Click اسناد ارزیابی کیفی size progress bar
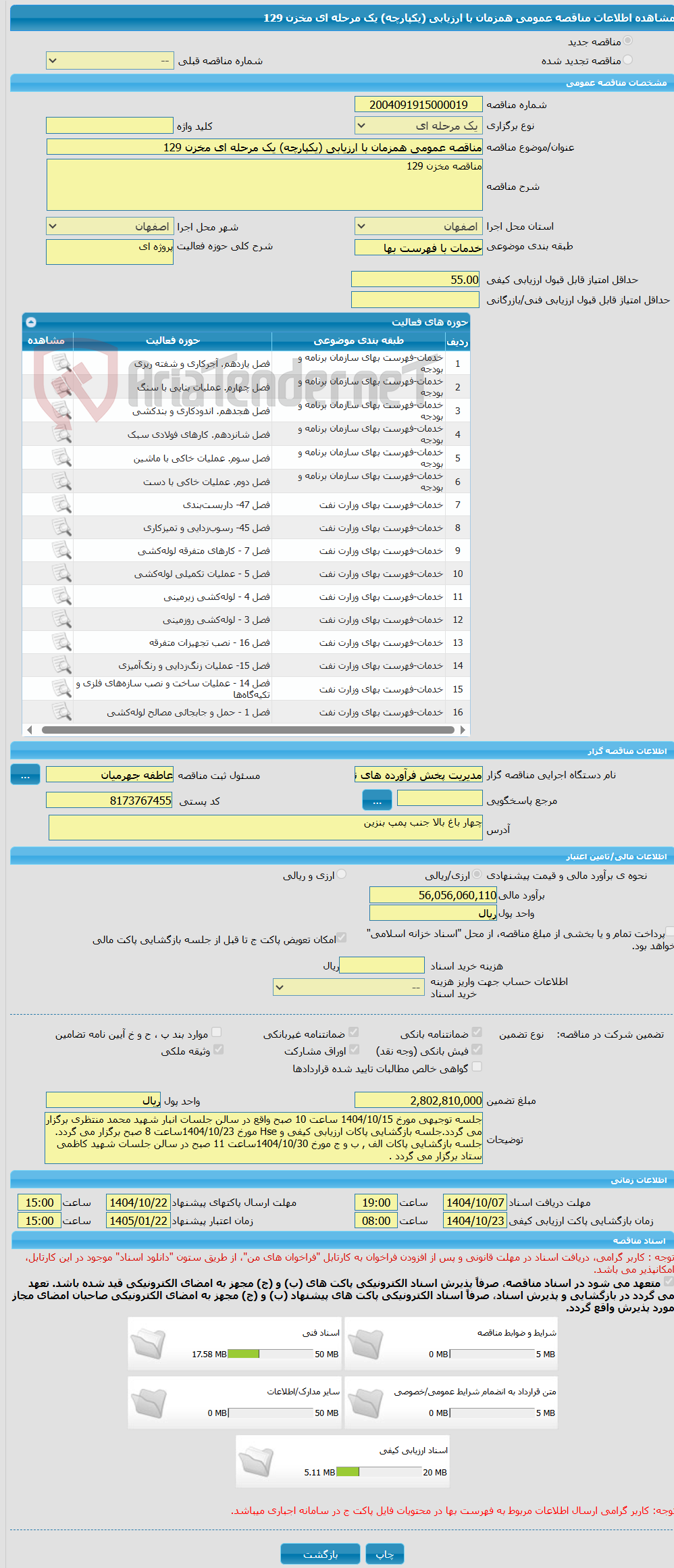This screenshot has width=674, height=1568. tap(378, 1472)
